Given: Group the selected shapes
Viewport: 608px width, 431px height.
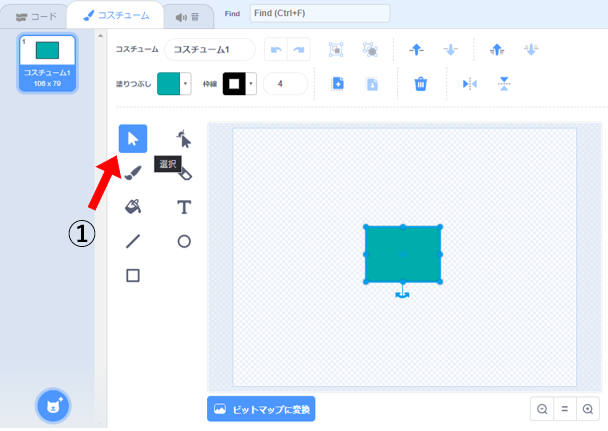Looking at the screenshot, I should [x=336, y=50].
